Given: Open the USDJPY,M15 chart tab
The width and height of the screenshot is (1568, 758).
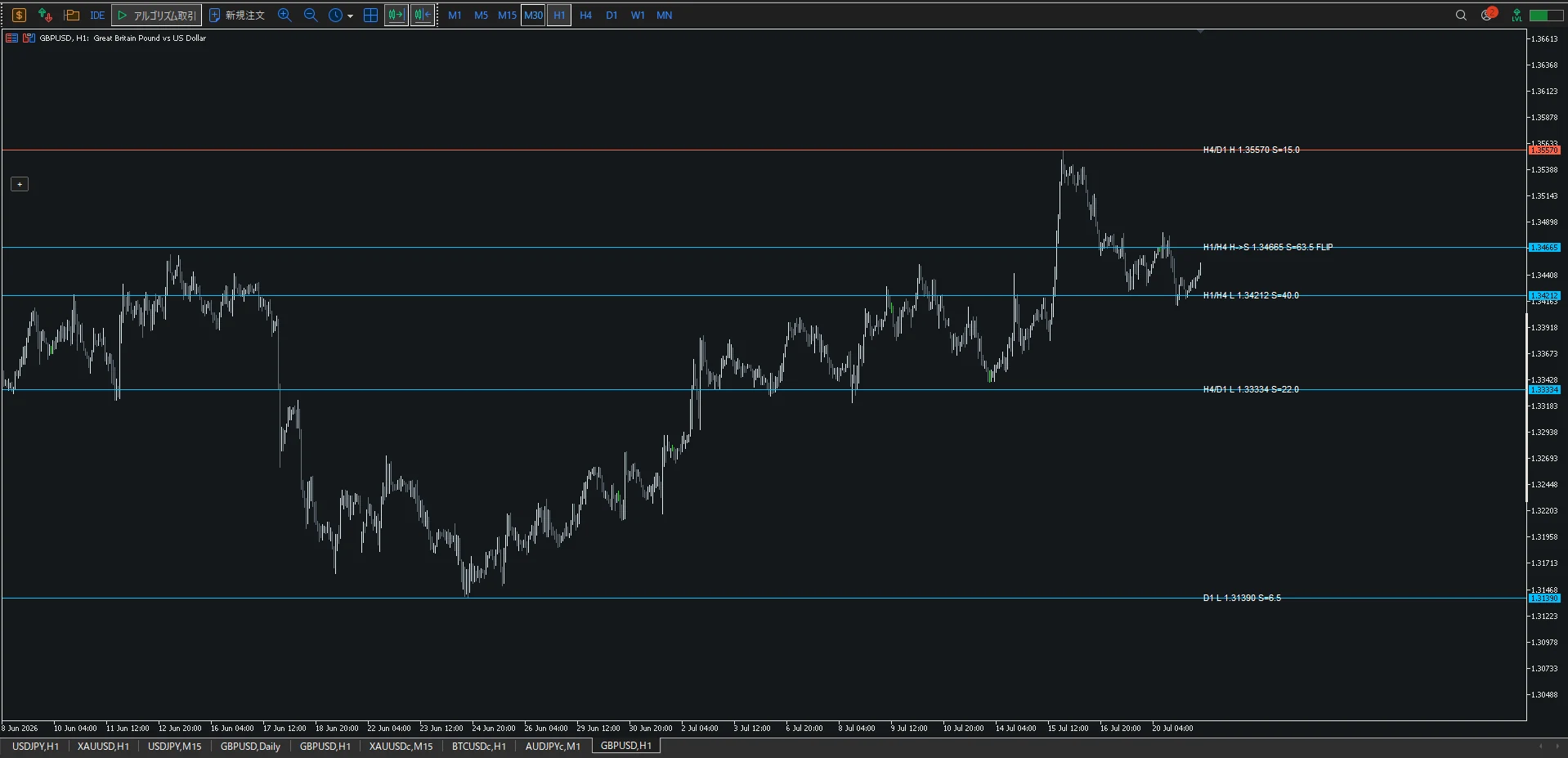Looking at the screenshot, I should click(174, 746).
